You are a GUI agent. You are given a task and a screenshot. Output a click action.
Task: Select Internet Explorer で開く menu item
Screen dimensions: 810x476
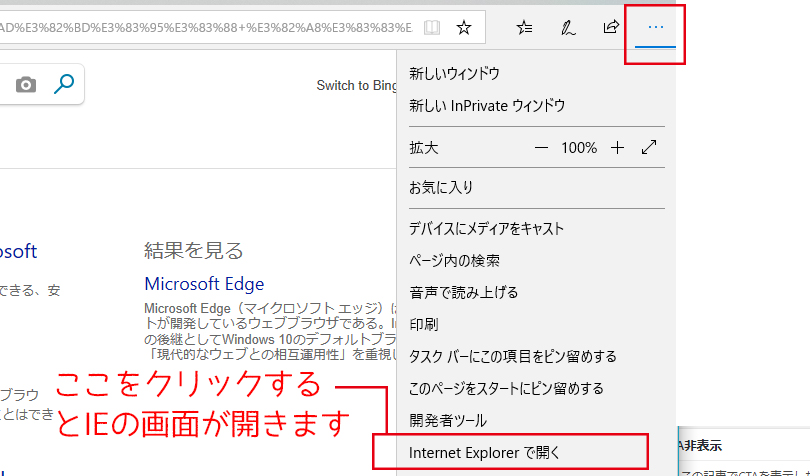[x=536, y=453]
